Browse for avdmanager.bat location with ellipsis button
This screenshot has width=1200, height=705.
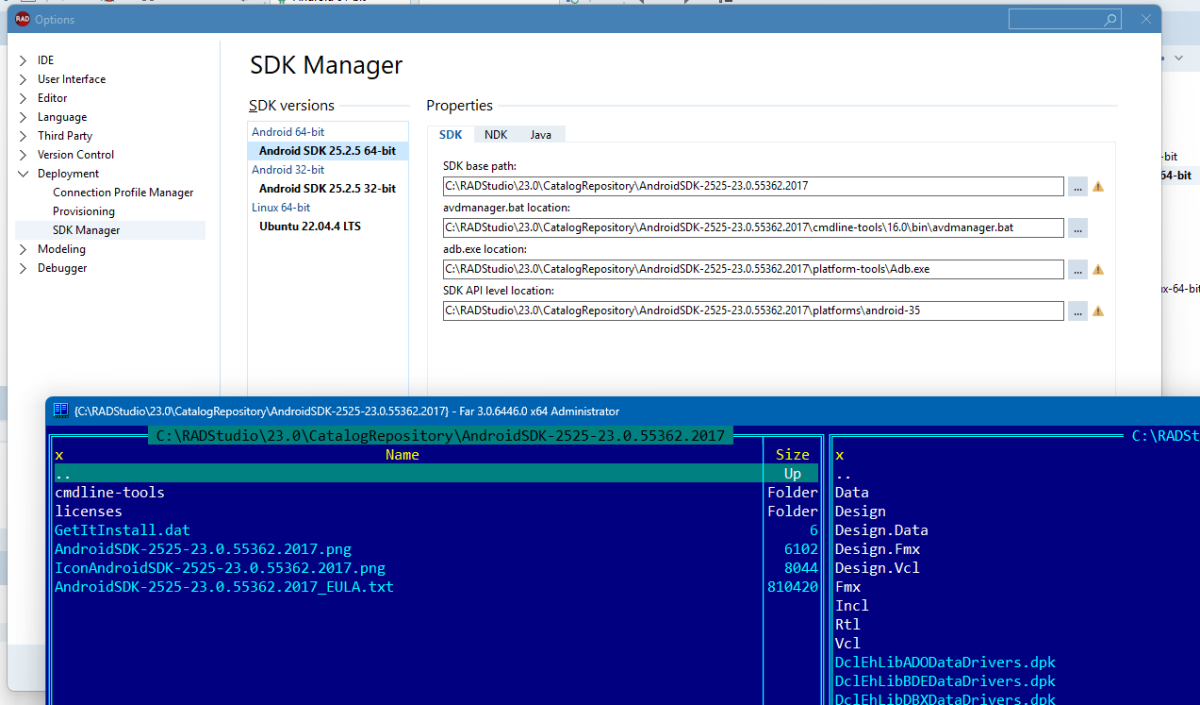(x=1077, y=228)
